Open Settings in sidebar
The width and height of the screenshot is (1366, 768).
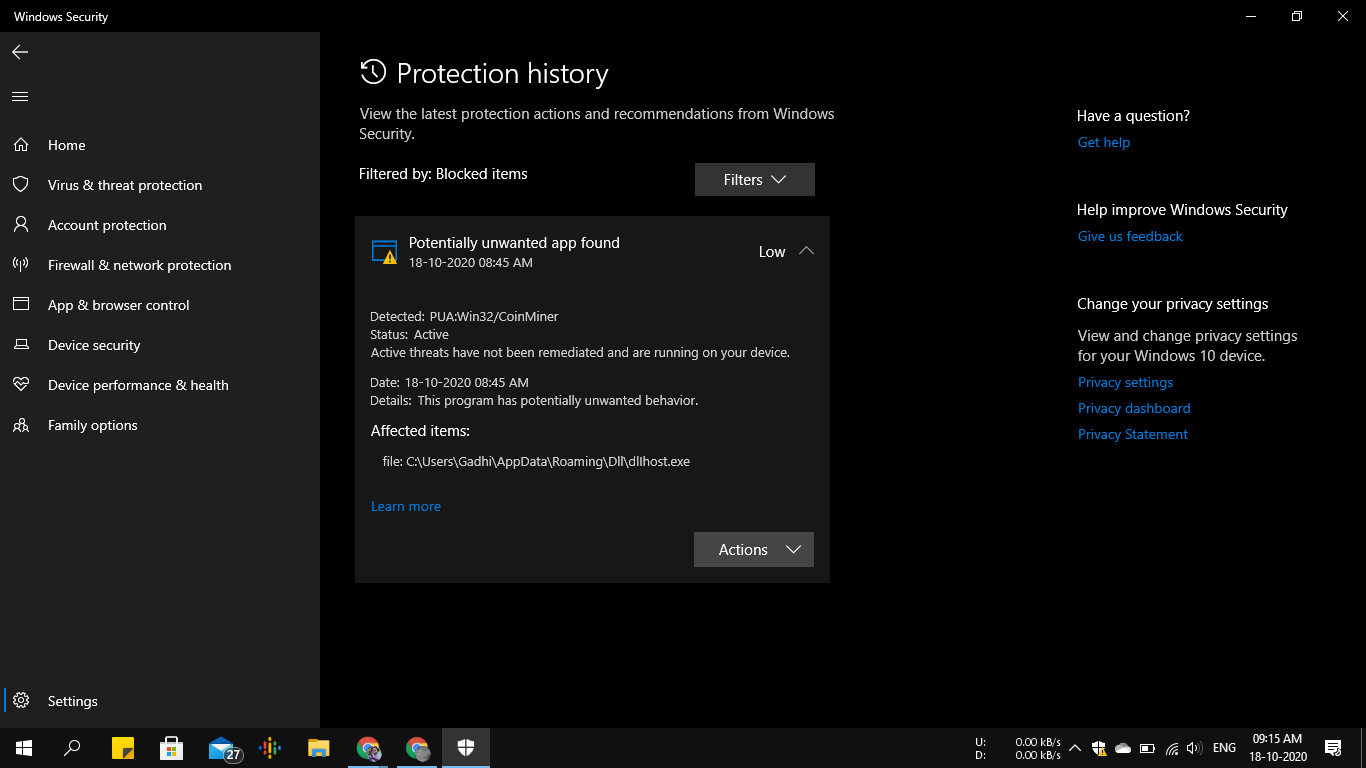click(x=72, y=701)
